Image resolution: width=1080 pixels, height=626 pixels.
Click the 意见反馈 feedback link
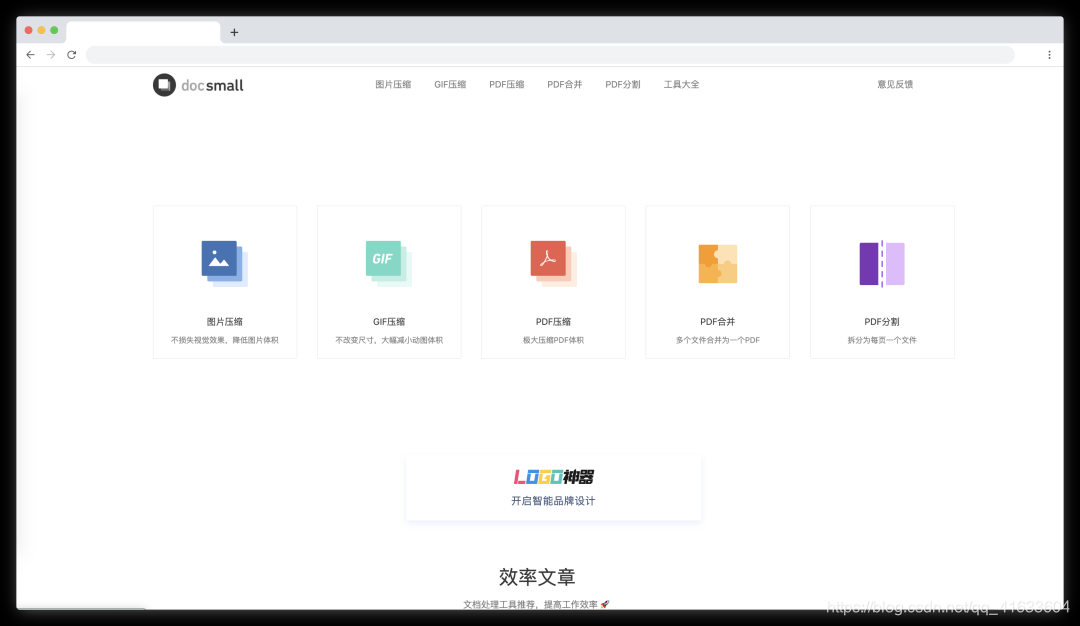click(x=895, y=84)
